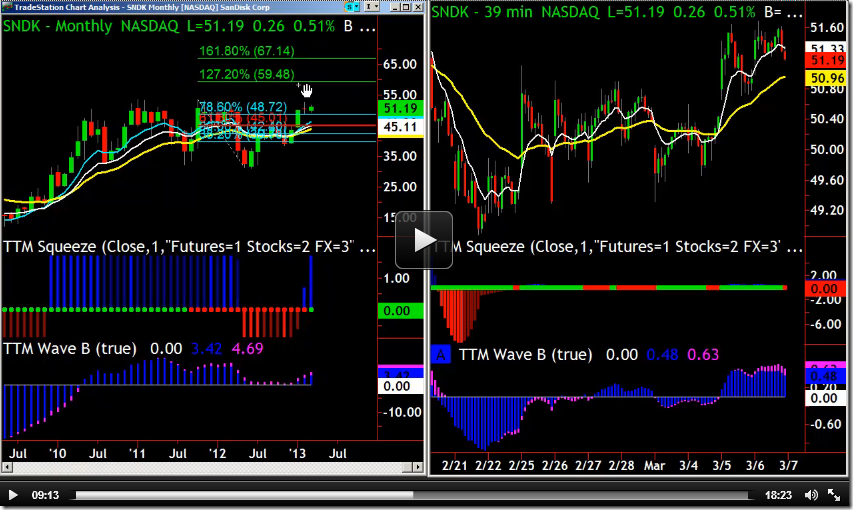Click the white 45.11 price label
Screen dimensions: 853x510
[x=400, y=127]
